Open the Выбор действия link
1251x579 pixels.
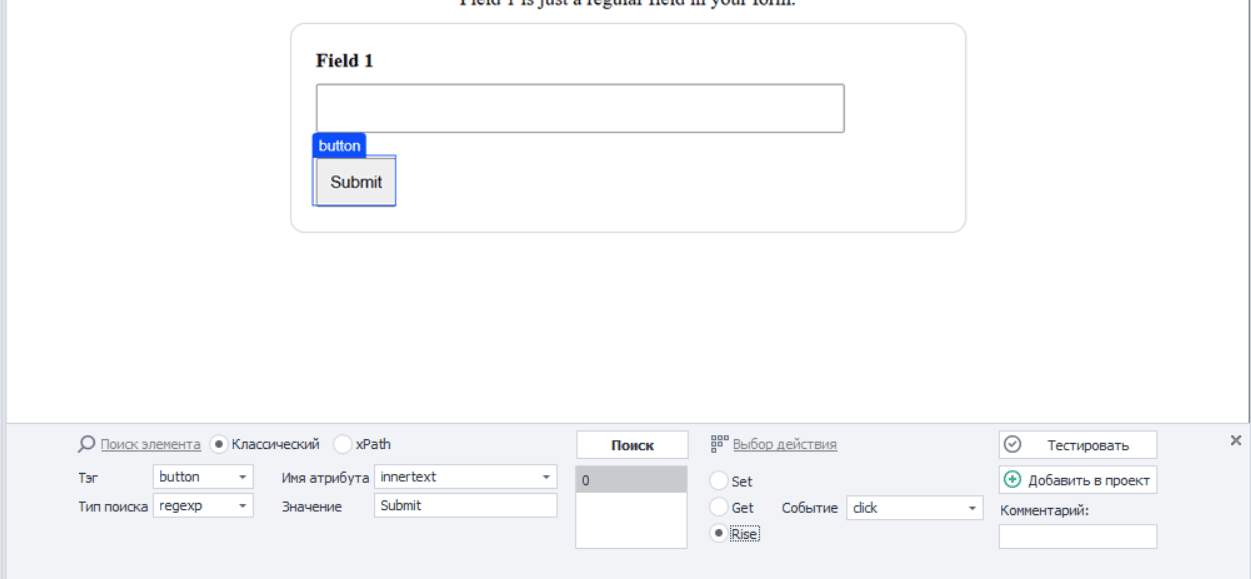785,445
